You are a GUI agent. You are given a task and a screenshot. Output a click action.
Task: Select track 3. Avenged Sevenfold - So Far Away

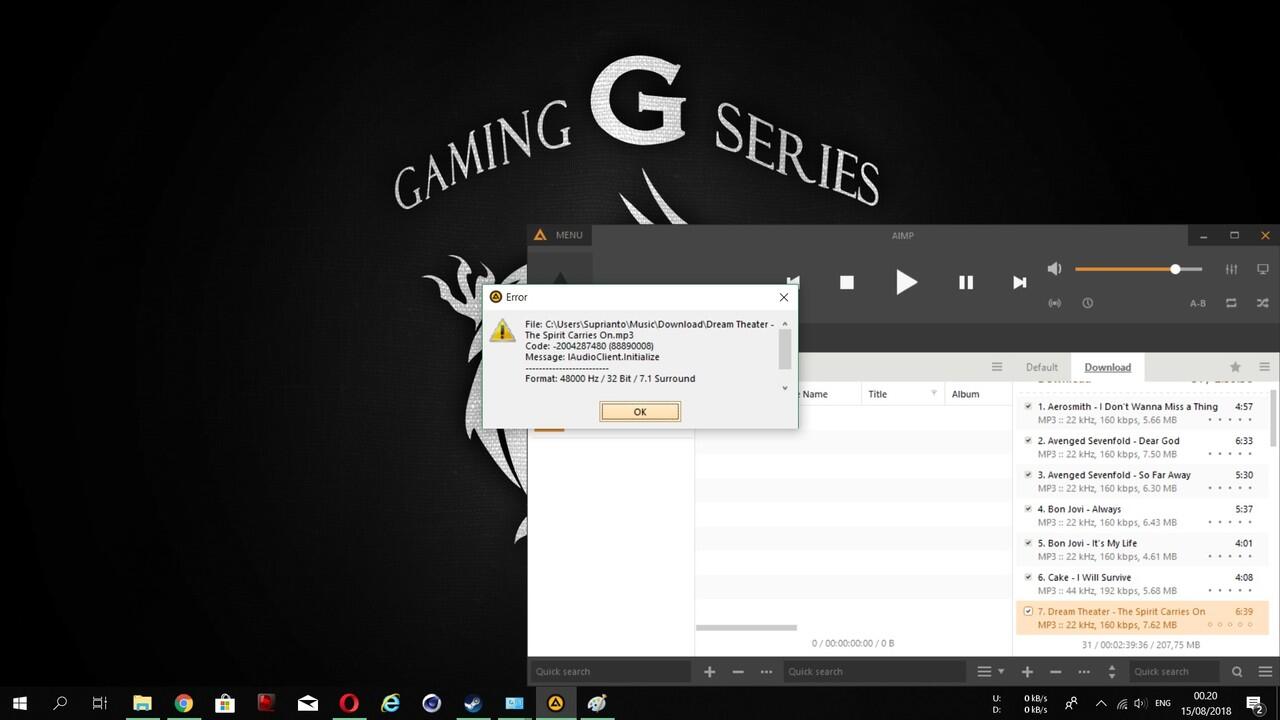(x=1141, y=481)
